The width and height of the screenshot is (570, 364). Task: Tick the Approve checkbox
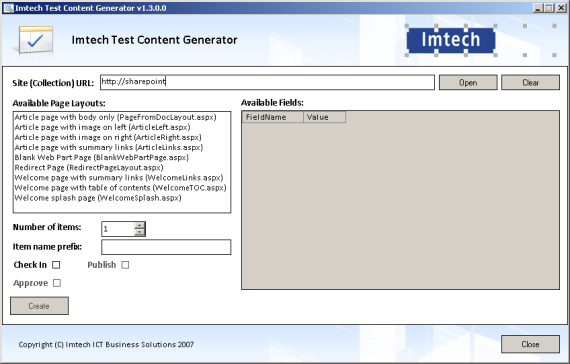(x=57, y=283)
